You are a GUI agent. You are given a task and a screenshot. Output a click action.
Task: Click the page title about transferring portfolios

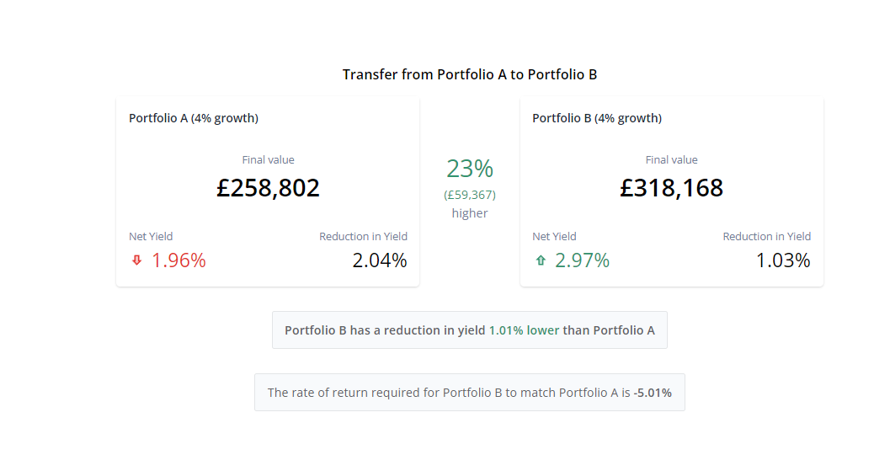[470, 74]
